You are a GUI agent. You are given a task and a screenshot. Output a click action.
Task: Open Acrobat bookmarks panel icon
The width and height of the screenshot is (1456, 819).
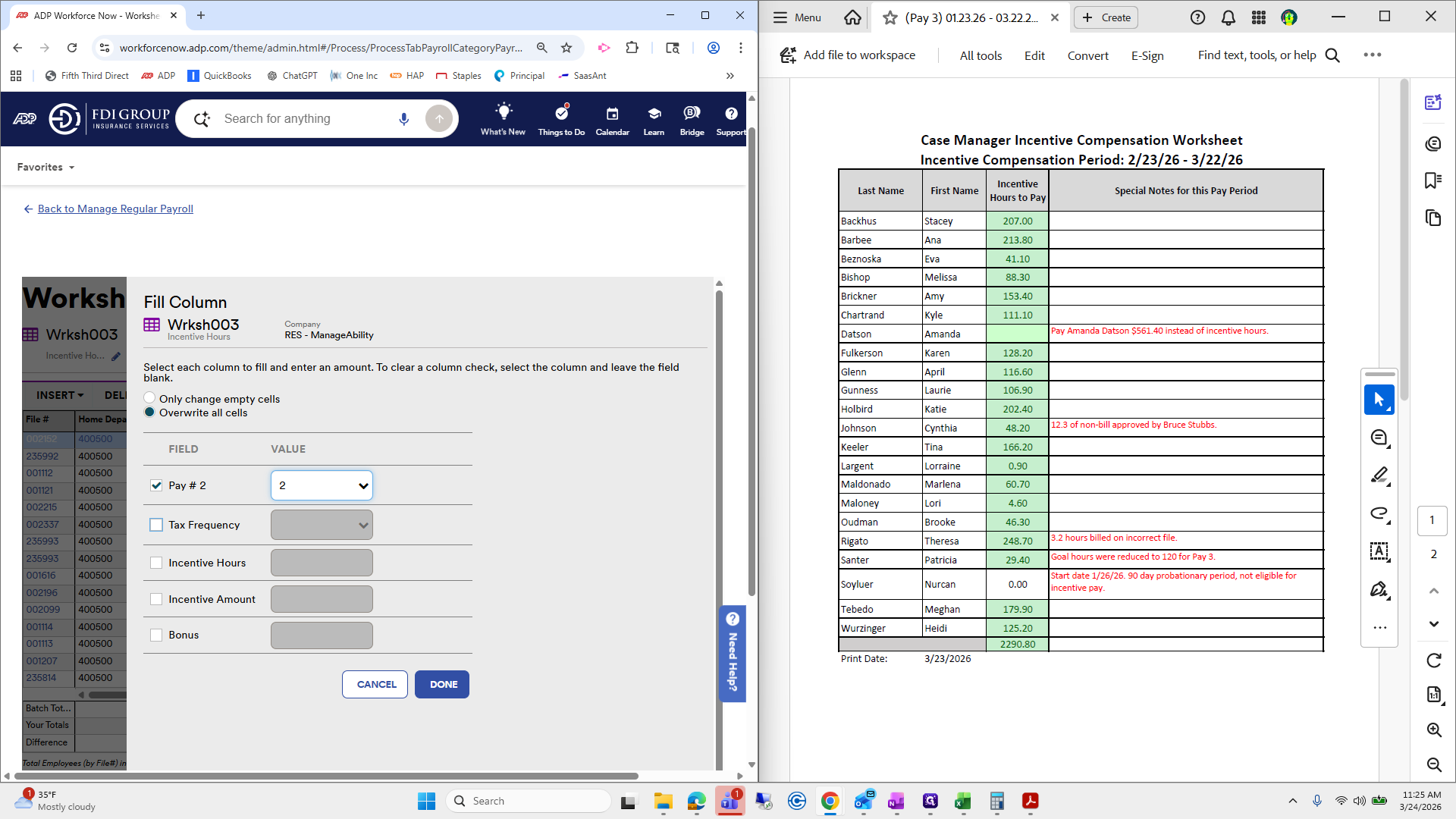[x=1432, y=180]
